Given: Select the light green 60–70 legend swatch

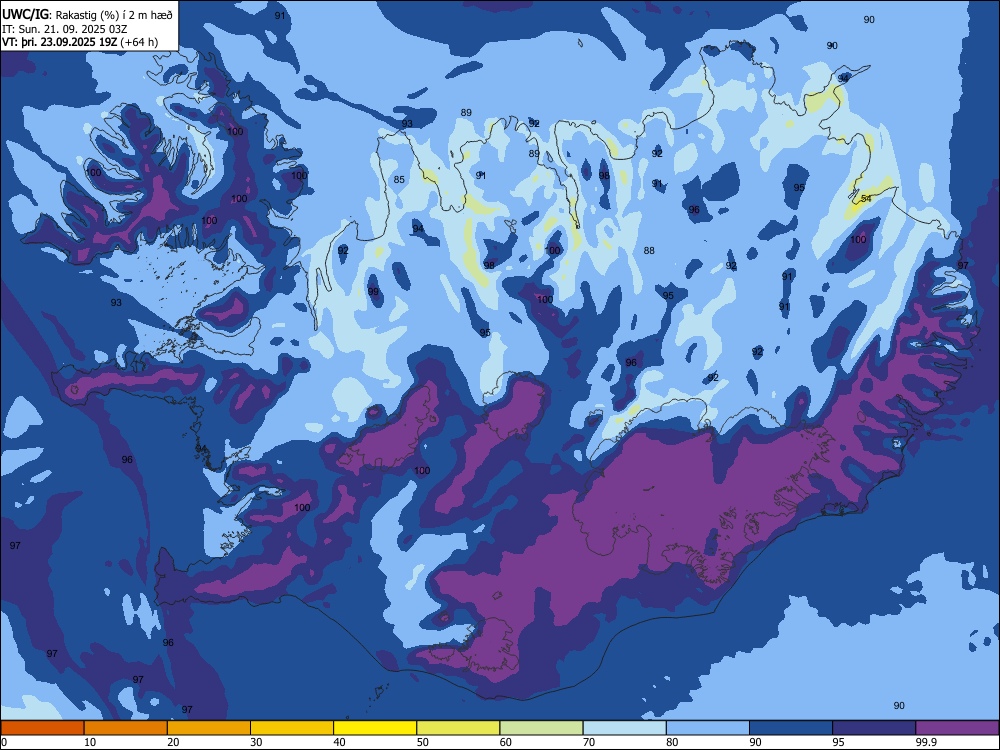Looking at the screenshot, I should pos(541,728).
